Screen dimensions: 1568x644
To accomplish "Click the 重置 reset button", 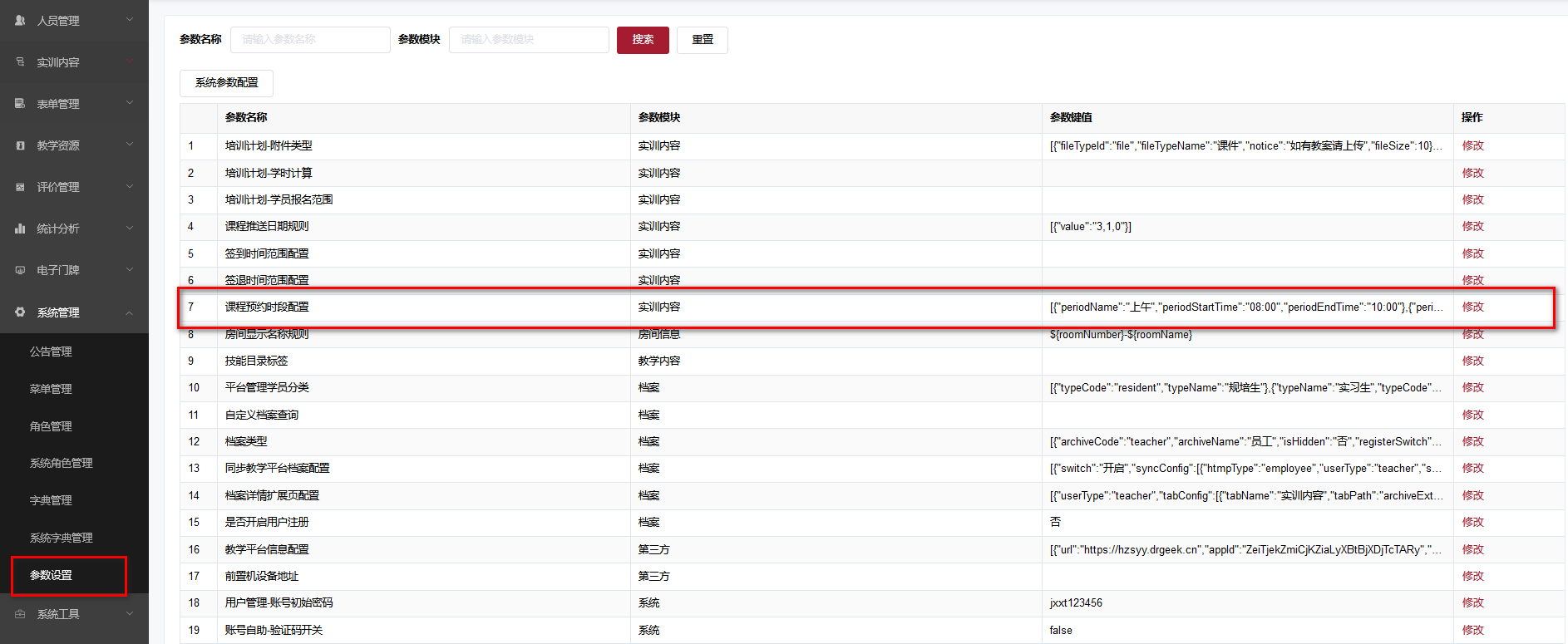I will [703, 40].
